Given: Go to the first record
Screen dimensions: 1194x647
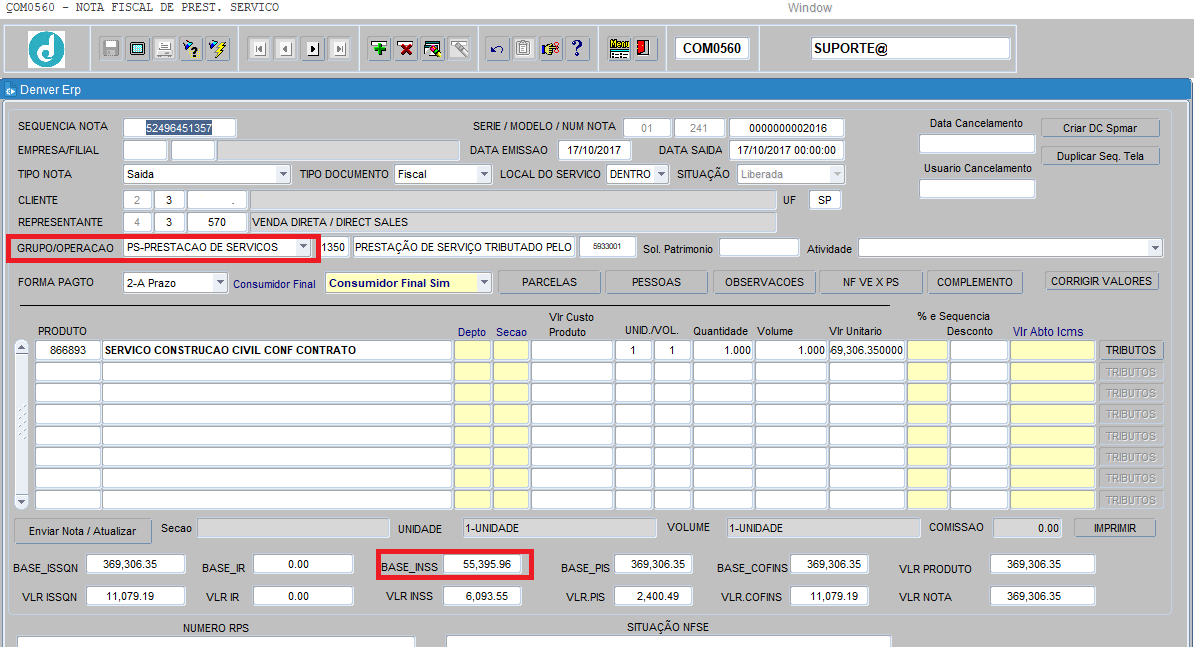Looking at the screenshot, I should click(x=259, y=49).
